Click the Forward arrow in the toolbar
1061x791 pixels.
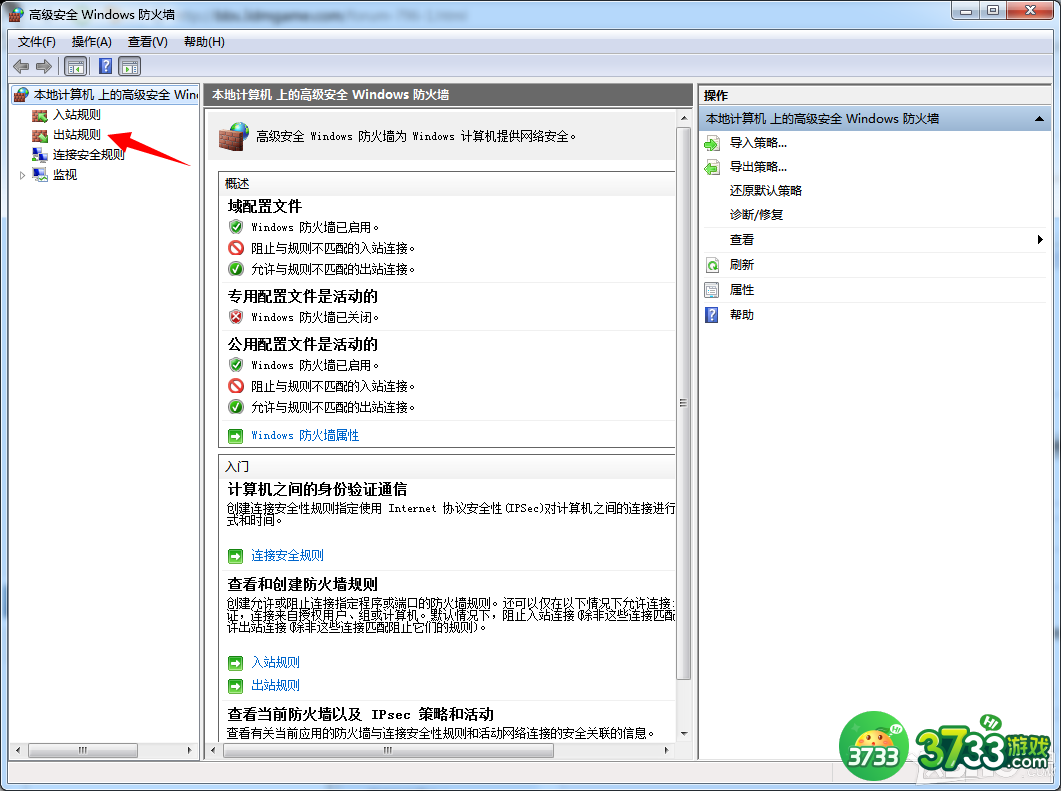[43, 67]
